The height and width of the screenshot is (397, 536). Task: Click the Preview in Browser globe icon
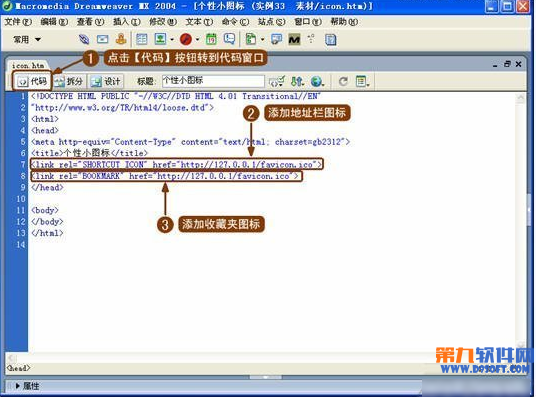click(317, 81)
